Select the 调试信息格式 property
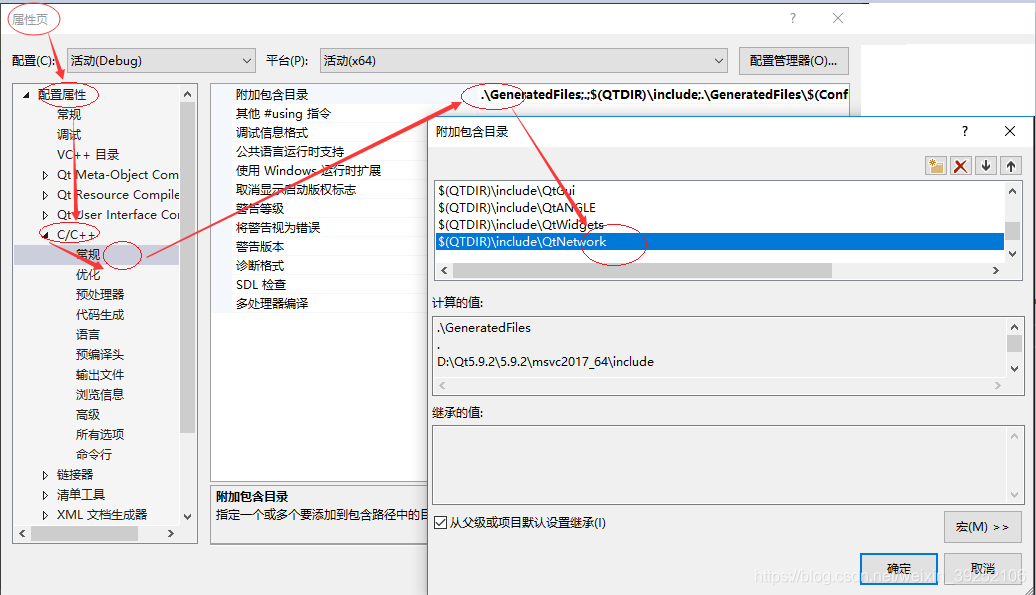The height and width of the screenshot is (595, 1036). point(272,133)
